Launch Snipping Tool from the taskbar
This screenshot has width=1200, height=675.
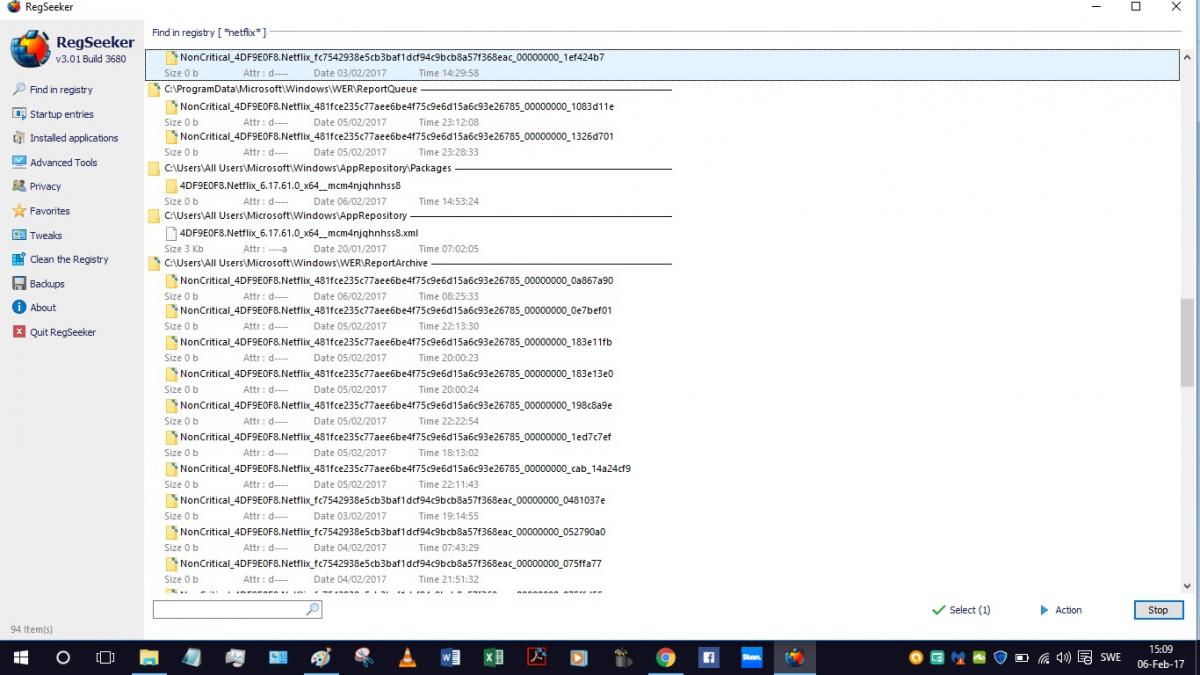point(364,657)
